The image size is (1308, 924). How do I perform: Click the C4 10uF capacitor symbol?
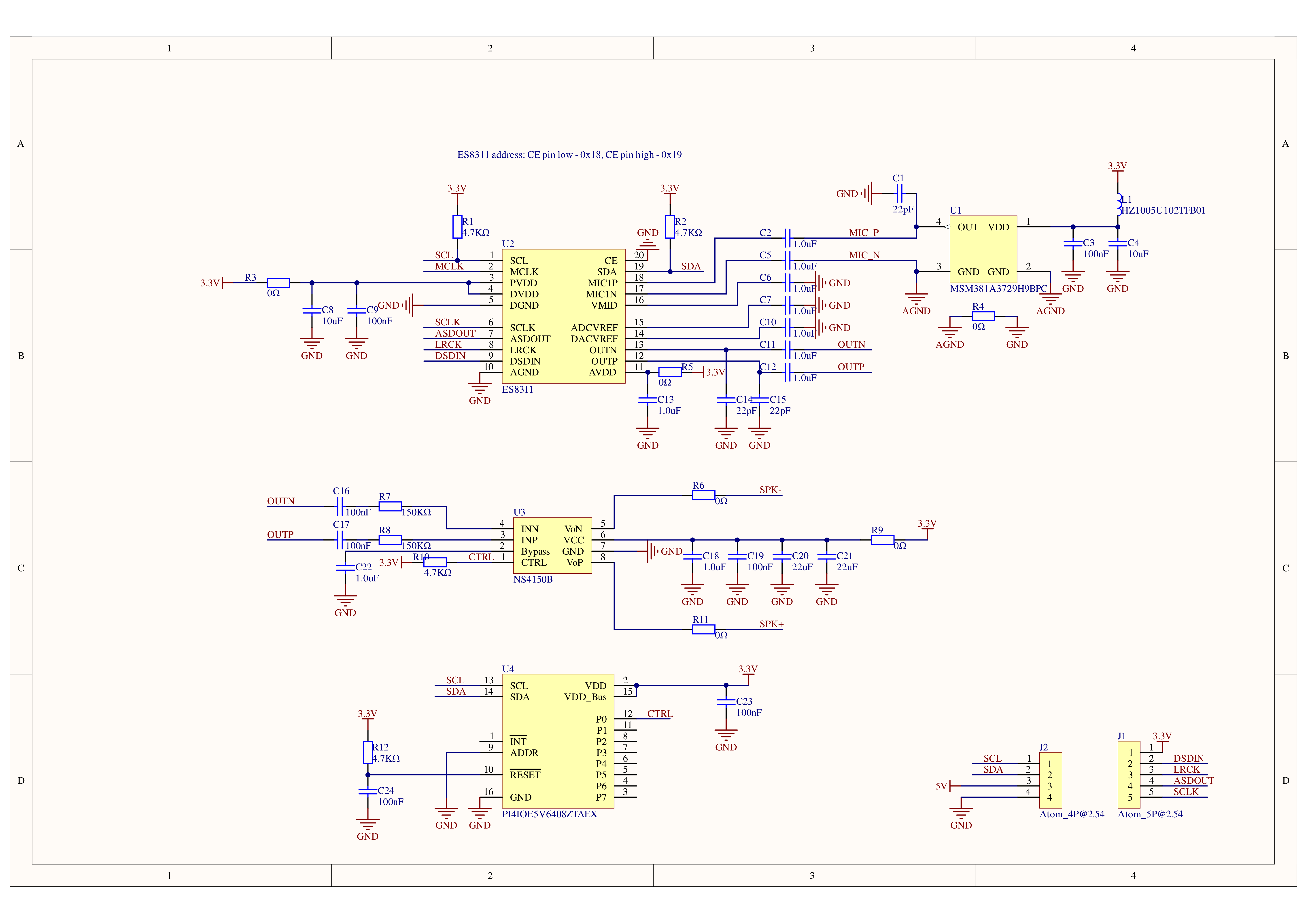click(x=1118, y=243)
